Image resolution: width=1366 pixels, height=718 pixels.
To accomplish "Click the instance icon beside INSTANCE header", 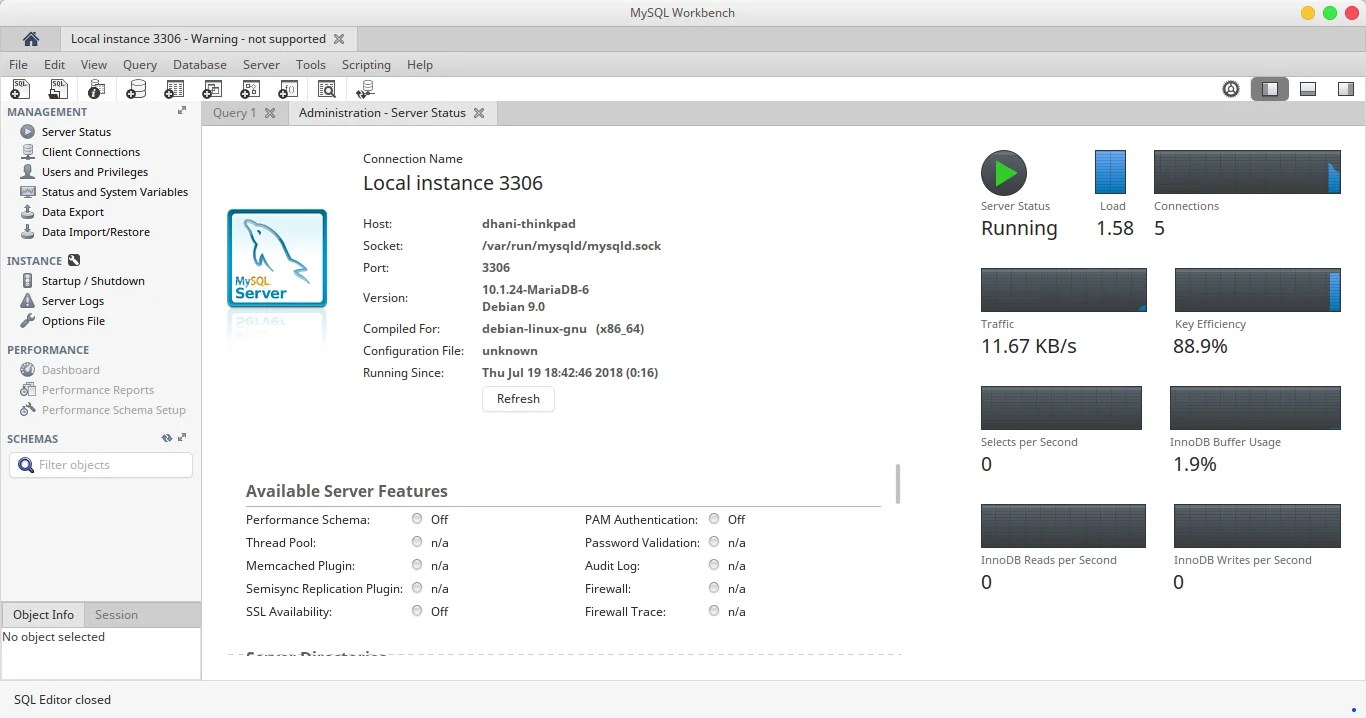I will coord(74,261).
